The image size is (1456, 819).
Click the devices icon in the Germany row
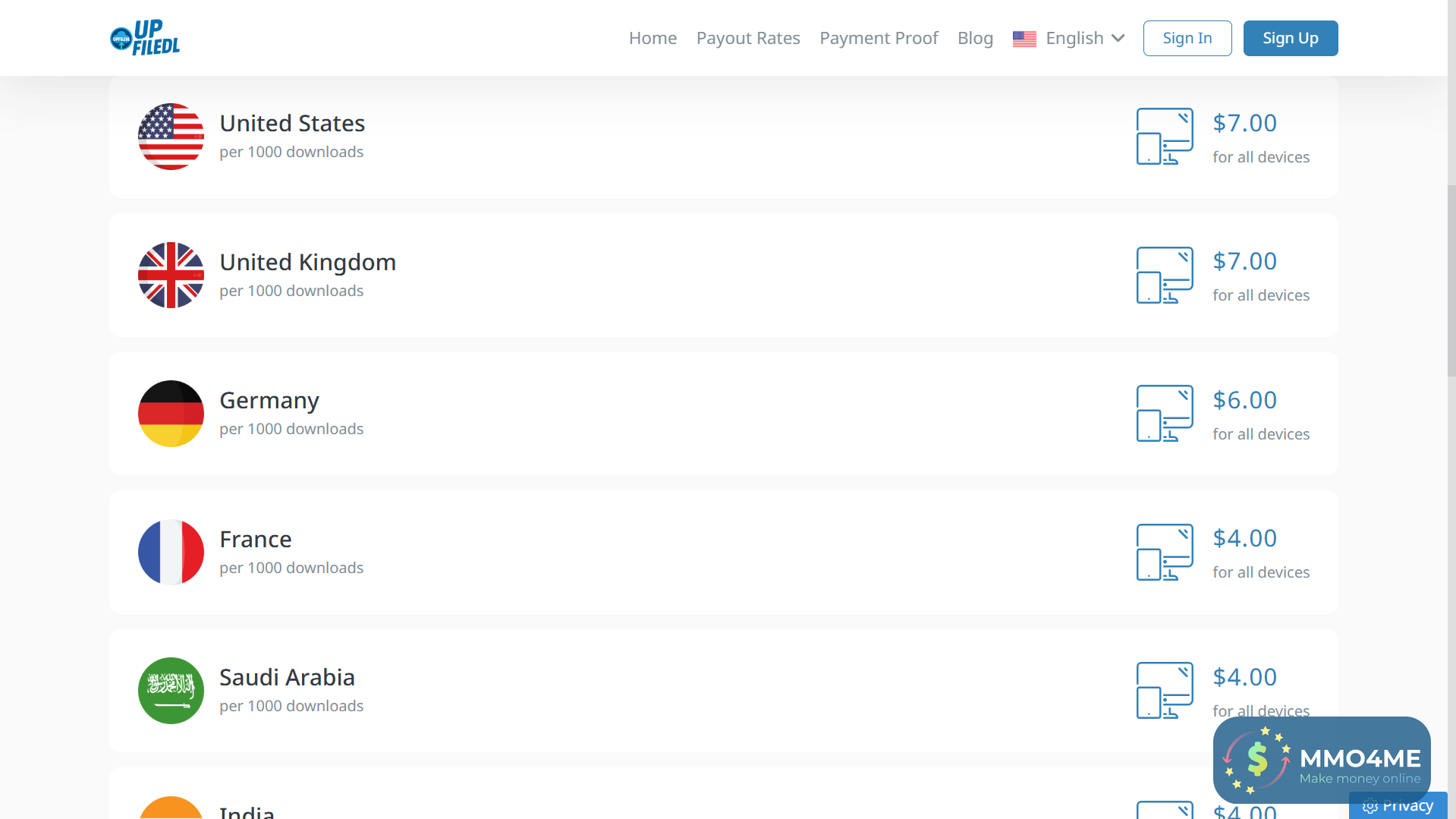point(1164,414)
